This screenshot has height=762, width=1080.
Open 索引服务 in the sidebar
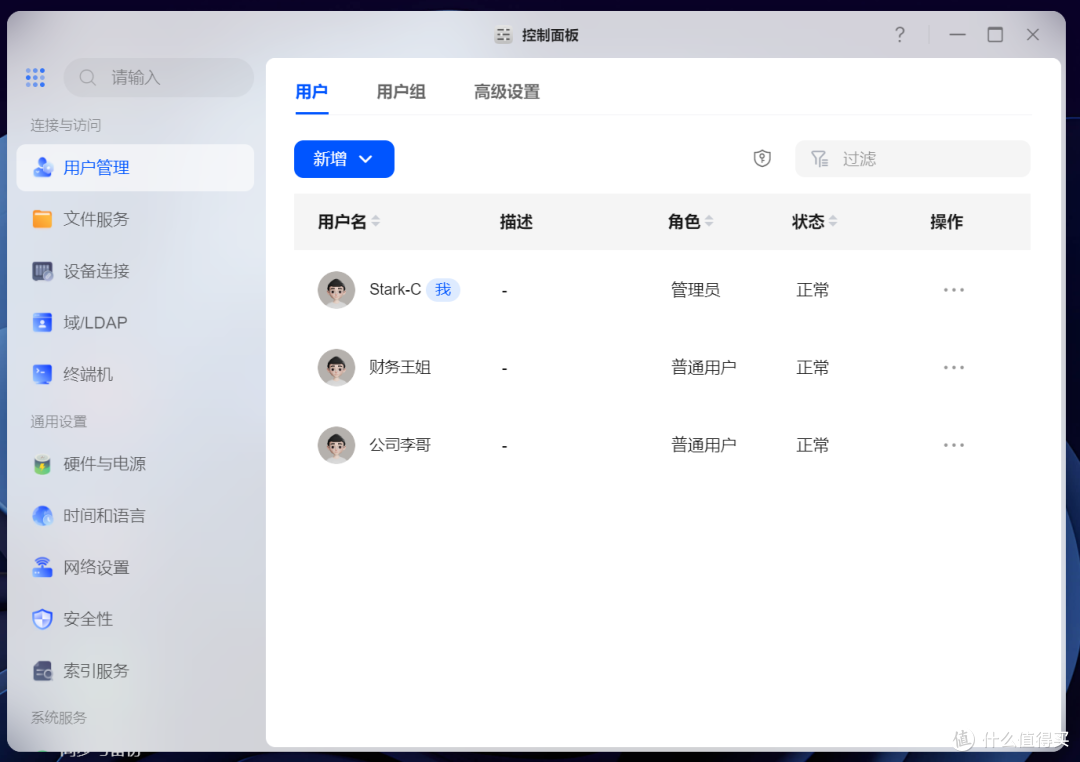[135, 670]
